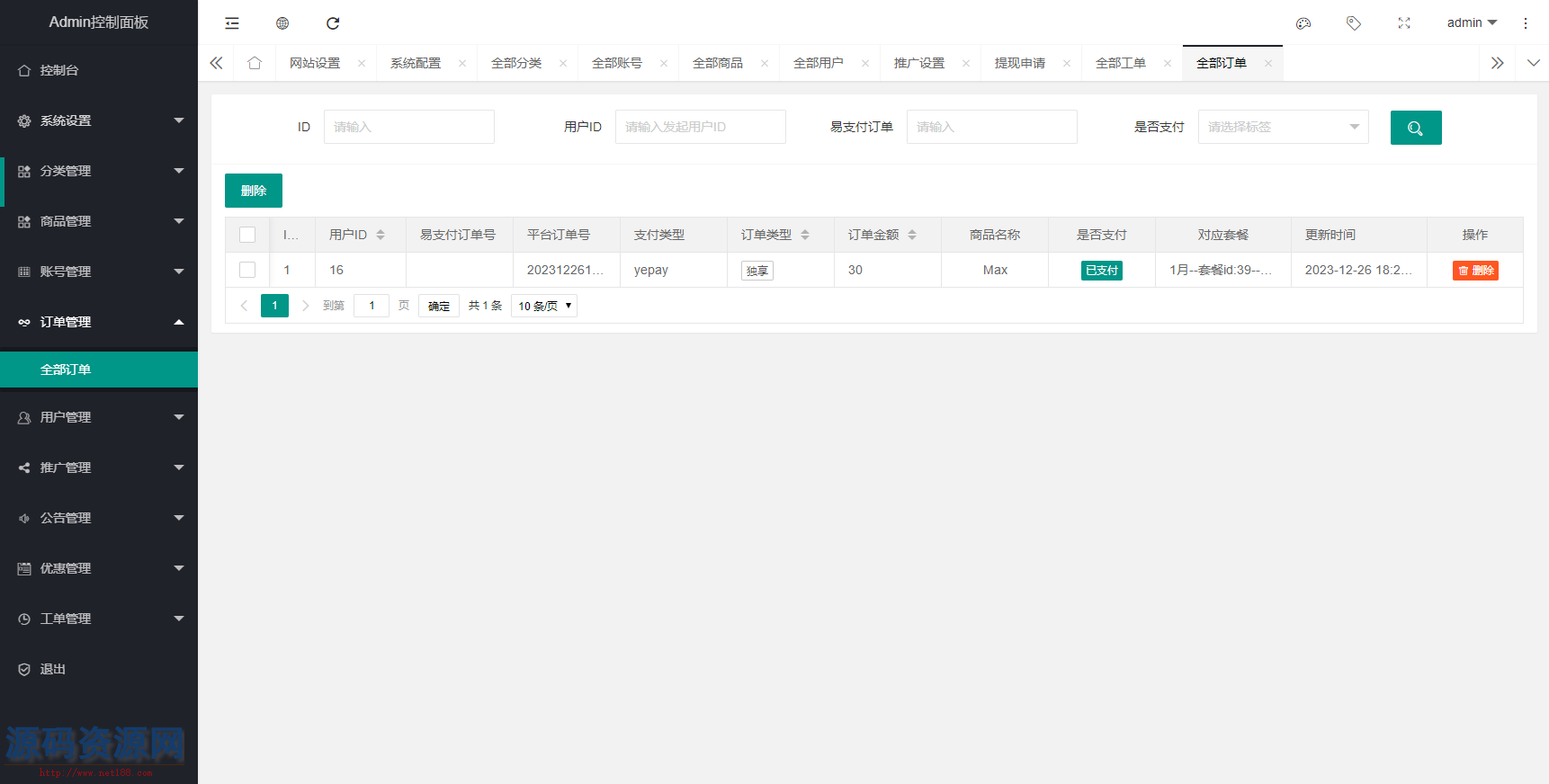Viewport: 1549px width, 784px height.
Task: Expand the 分类管理 sidebar menu
Action: pyautogui.click(x=99, y=171)
